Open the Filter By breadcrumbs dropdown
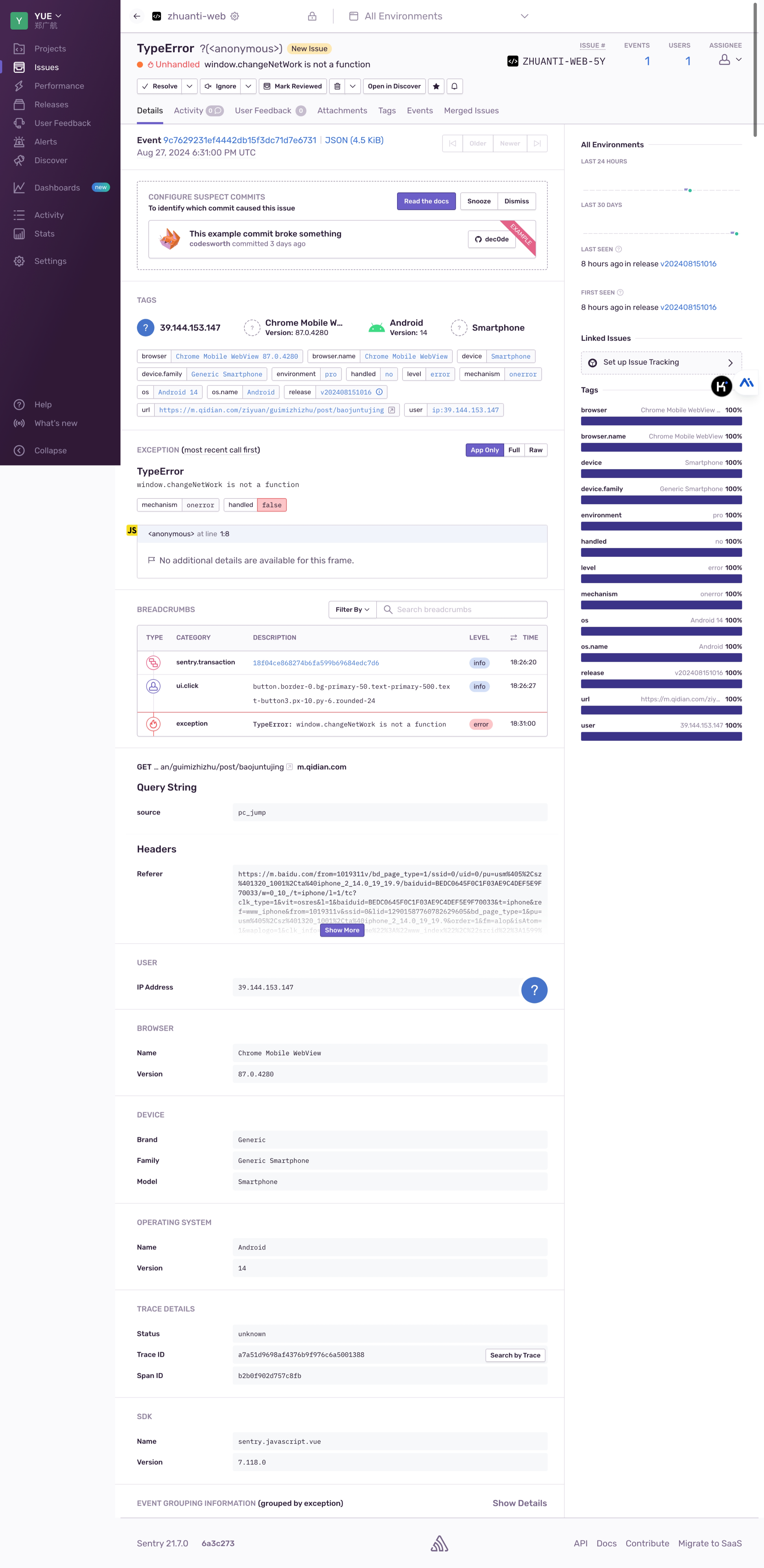This screenshot has height=1568, width=764. click(352, 610)
